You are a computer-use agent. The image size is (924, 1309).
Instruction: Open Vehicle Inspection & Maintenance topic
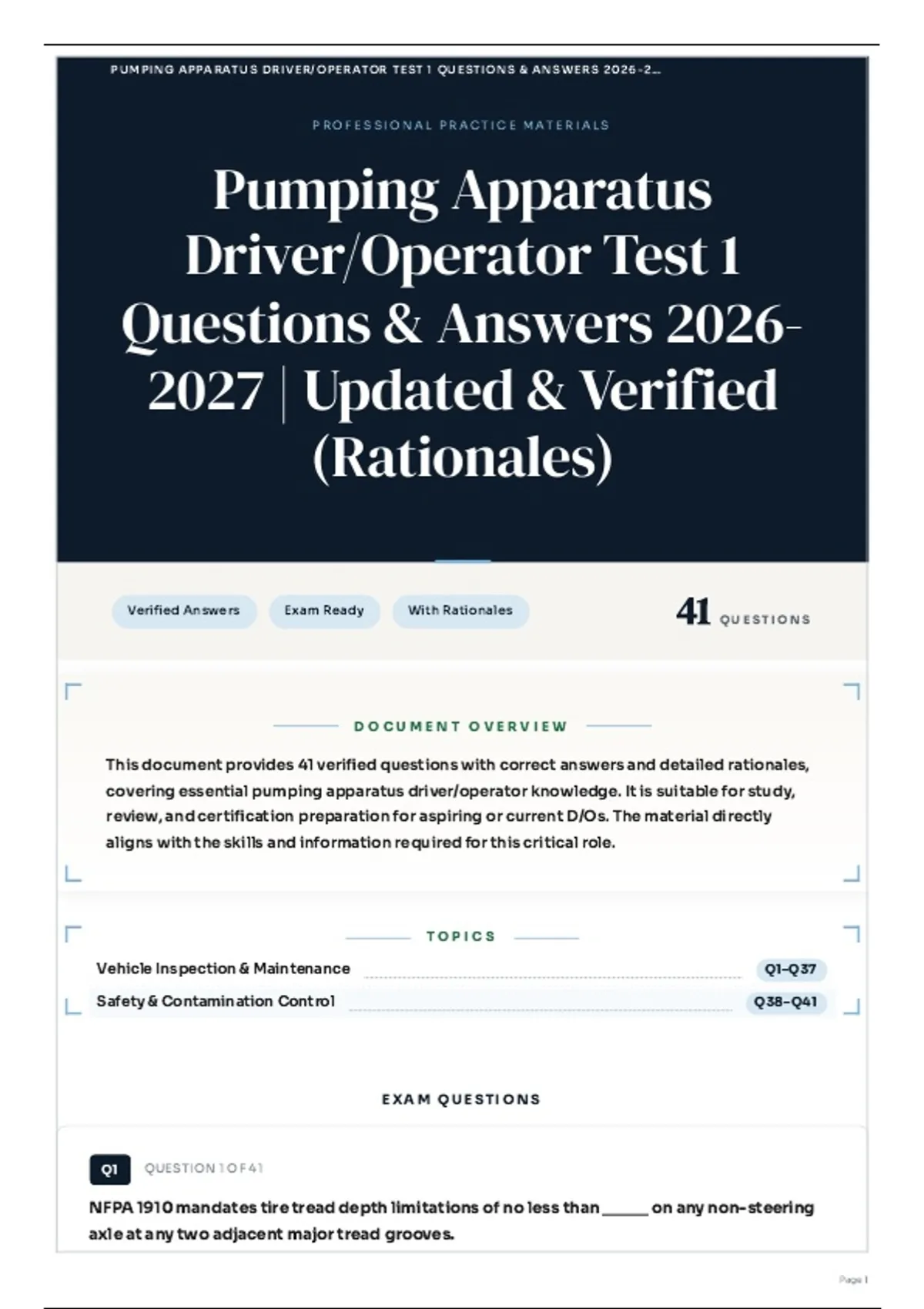[223, 969]
